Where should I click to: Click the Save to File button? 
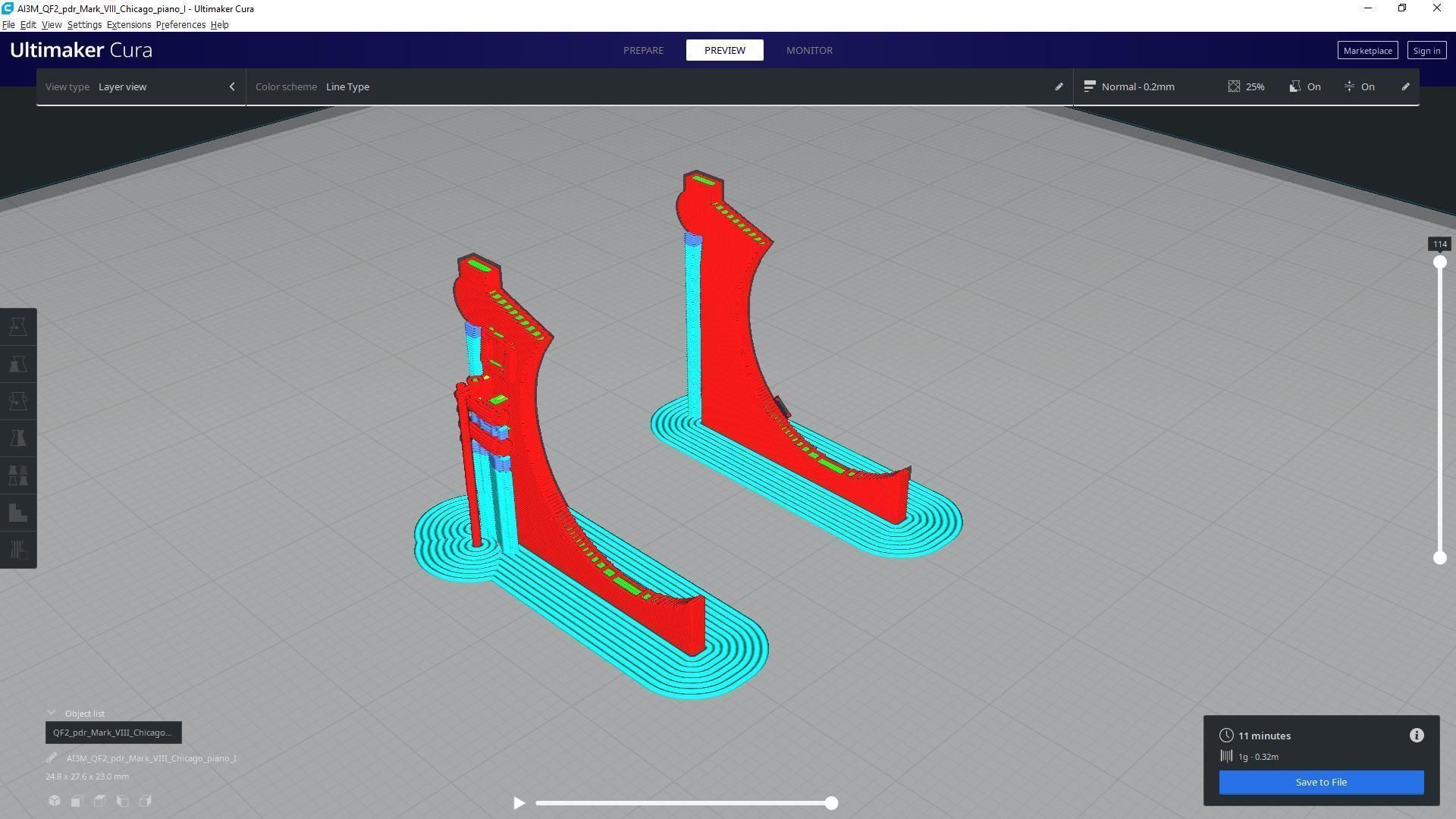[x=1321, y=782]
